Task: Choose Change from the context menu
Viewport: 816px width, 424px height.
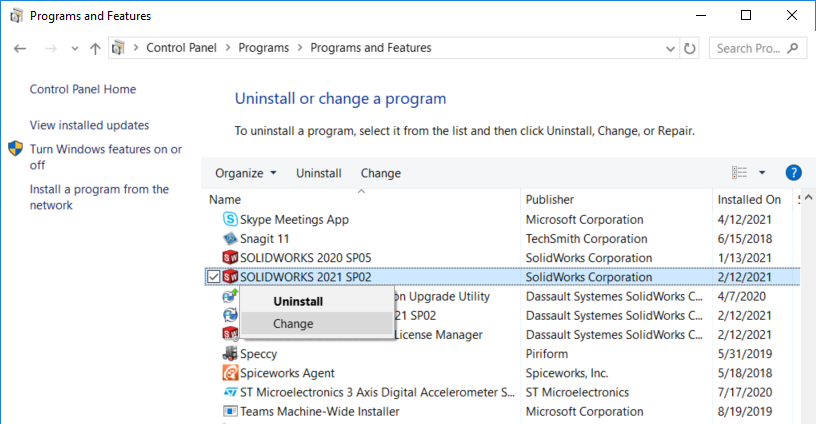Action: (317, 324)
